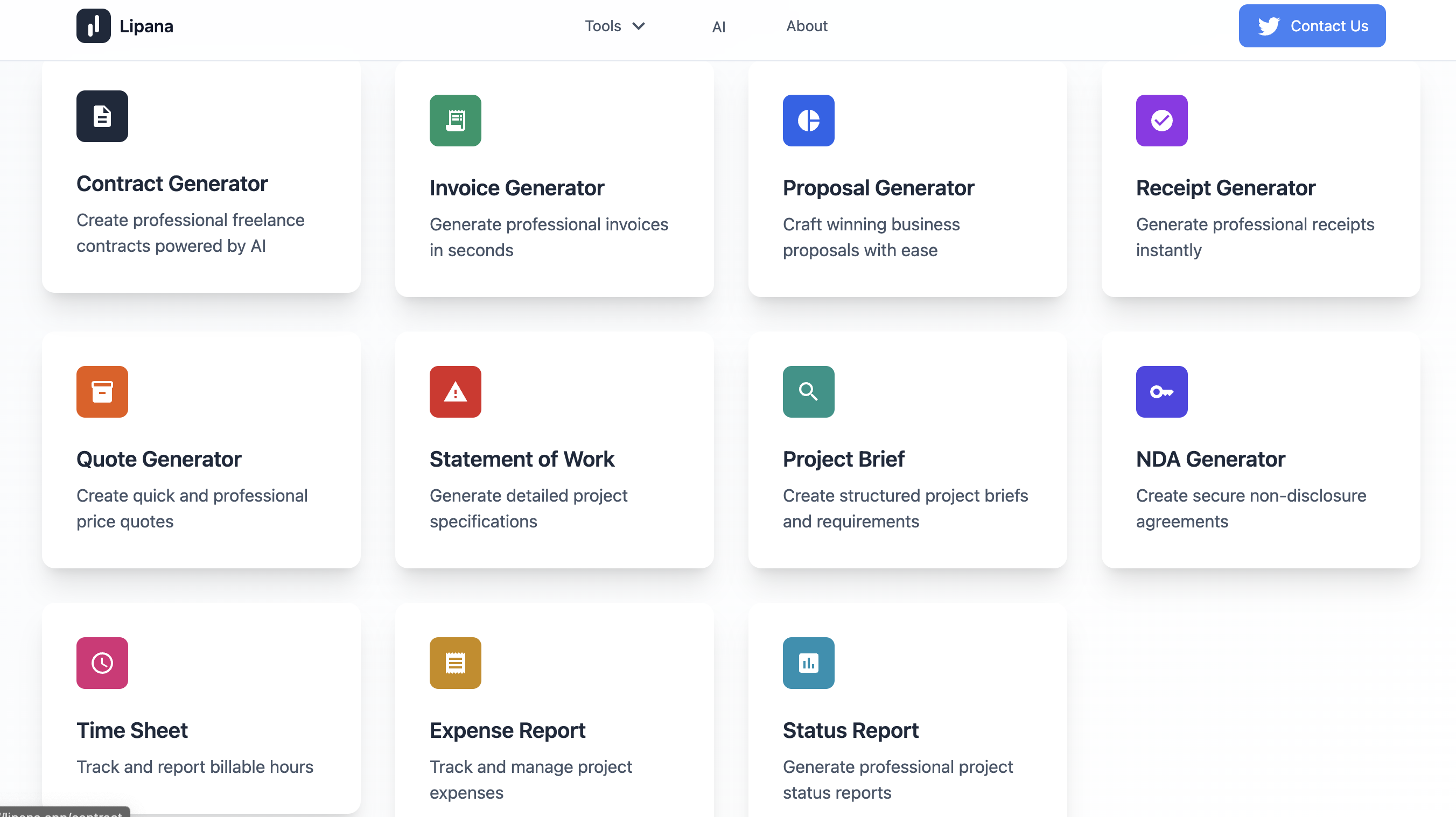1456x817 pixels.
Task: Open the Invoice Generator title link
Action: (x=516, y=188)
